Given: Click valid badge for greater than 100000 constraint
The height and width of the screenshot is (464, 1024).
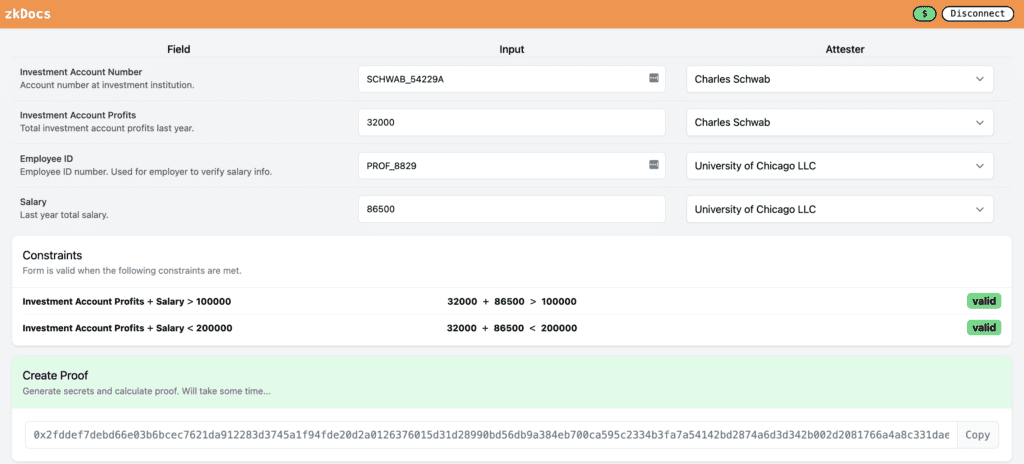Looking at the screenshot, I should click(x=983, y=301).
